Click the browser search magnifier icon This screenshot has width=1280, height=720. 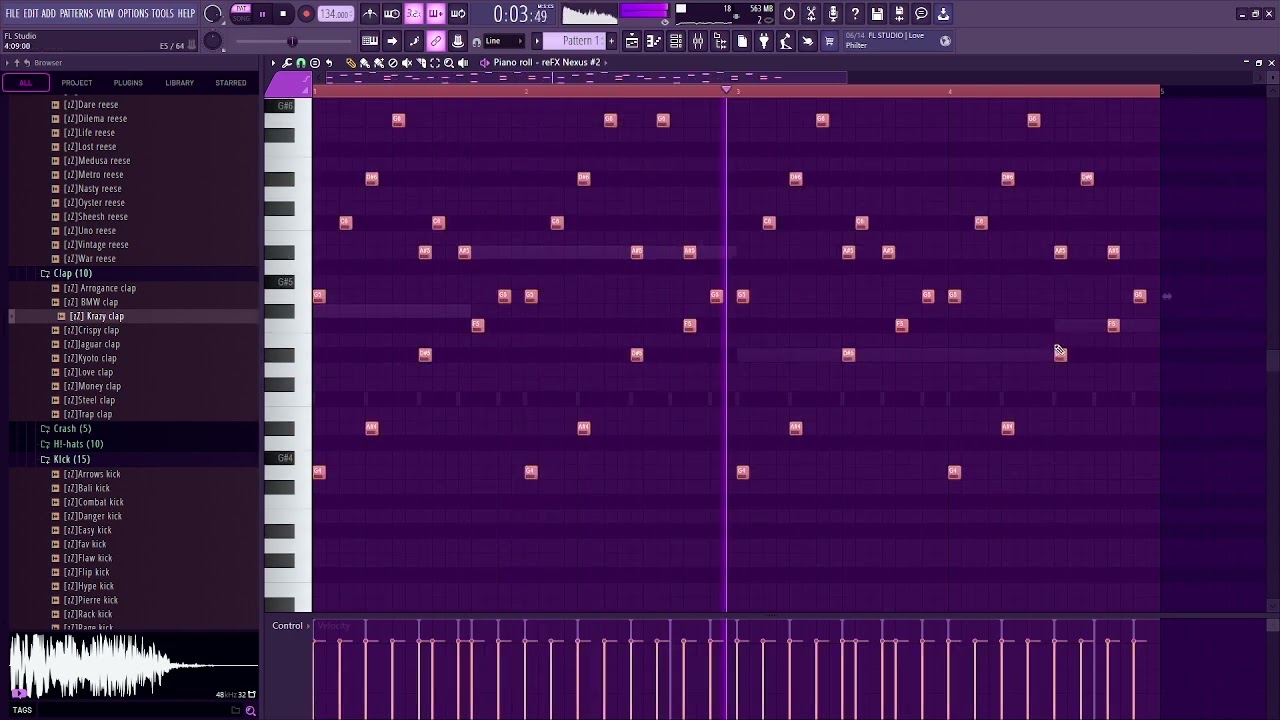pyautogui.click(x=250, y=711)
